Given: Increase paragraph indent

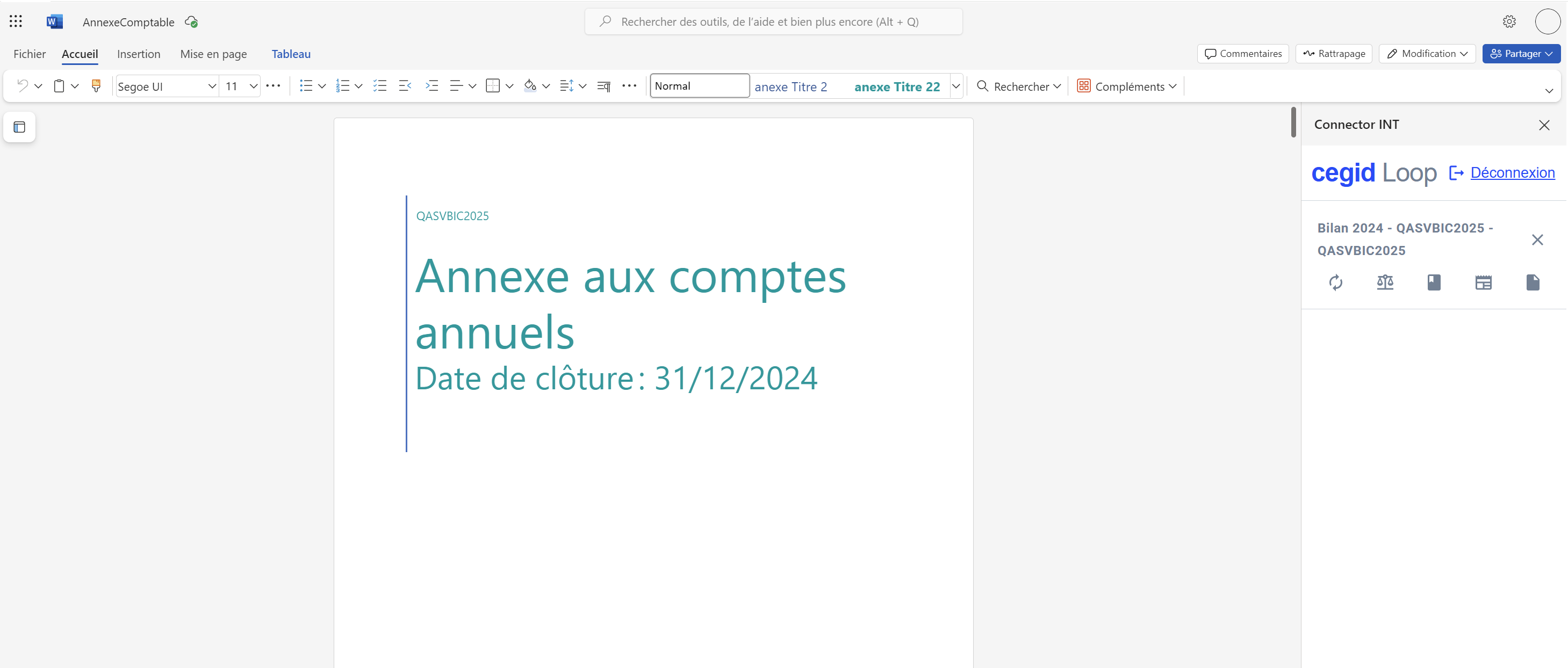Looking at the screenshot, I should (431, 86).
